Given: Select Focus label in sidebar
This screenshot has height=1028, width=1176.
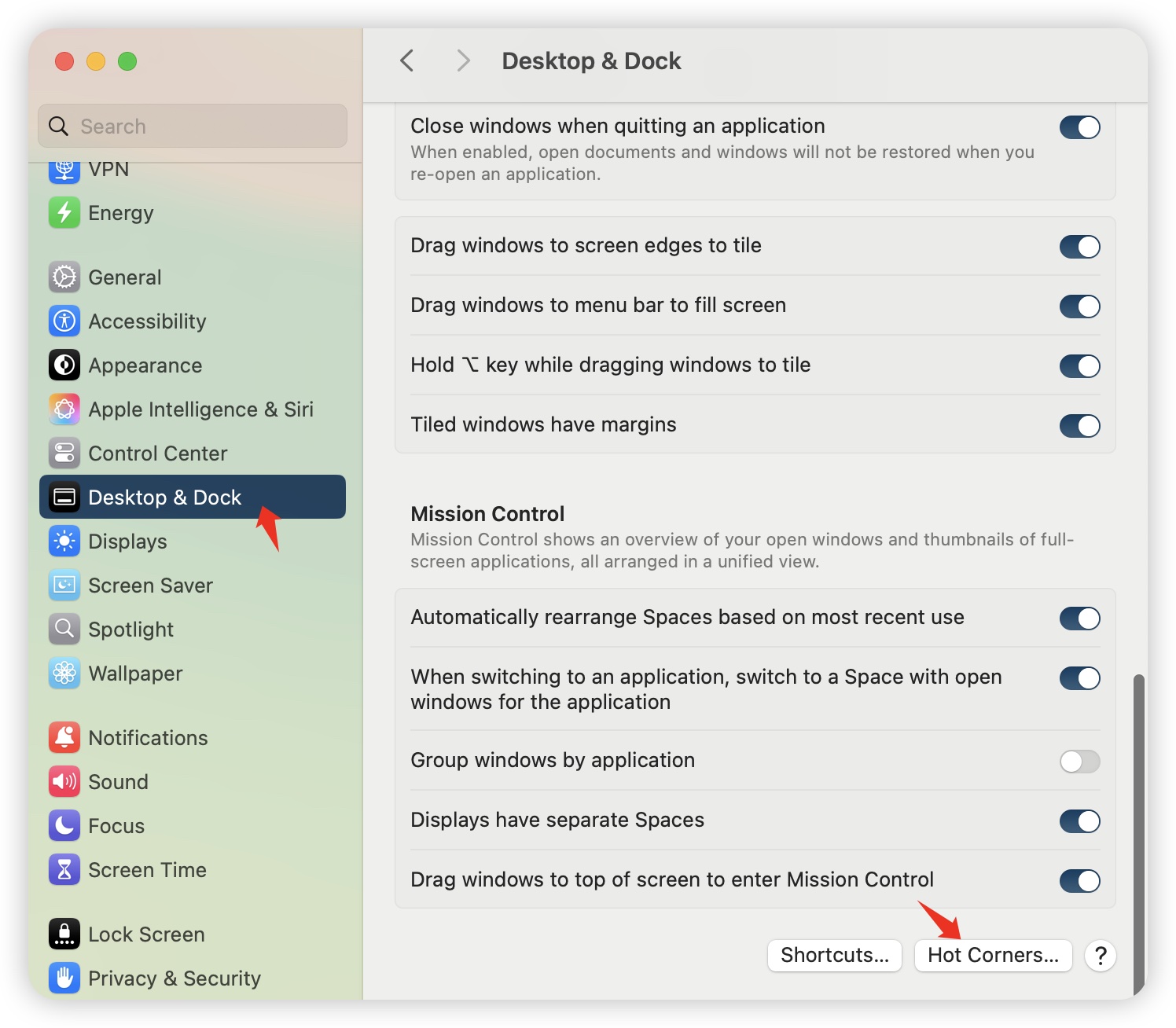Looking at the screenshot, I should (116, 826).
